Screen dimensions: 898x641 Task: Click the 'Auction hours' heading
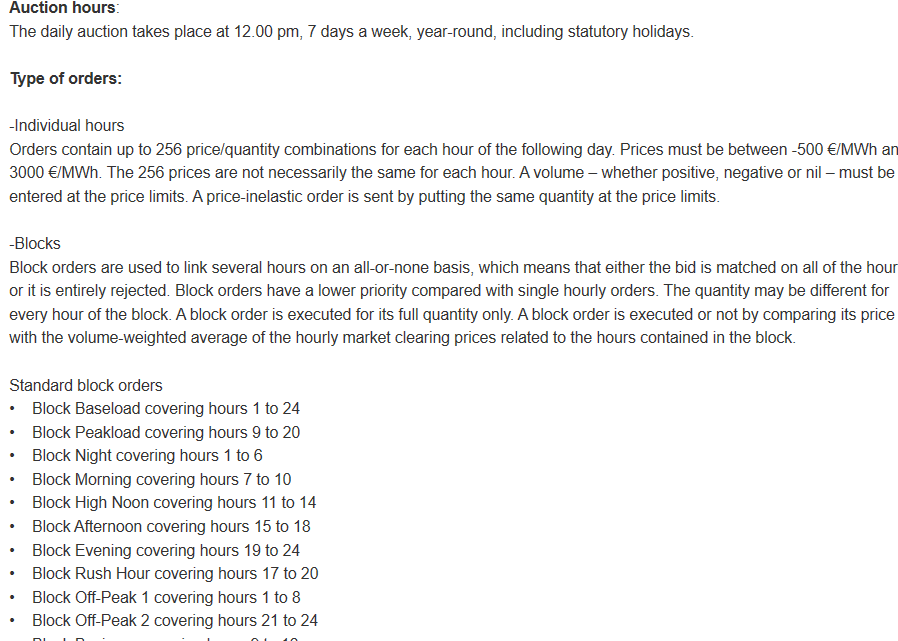click(62, 8)
